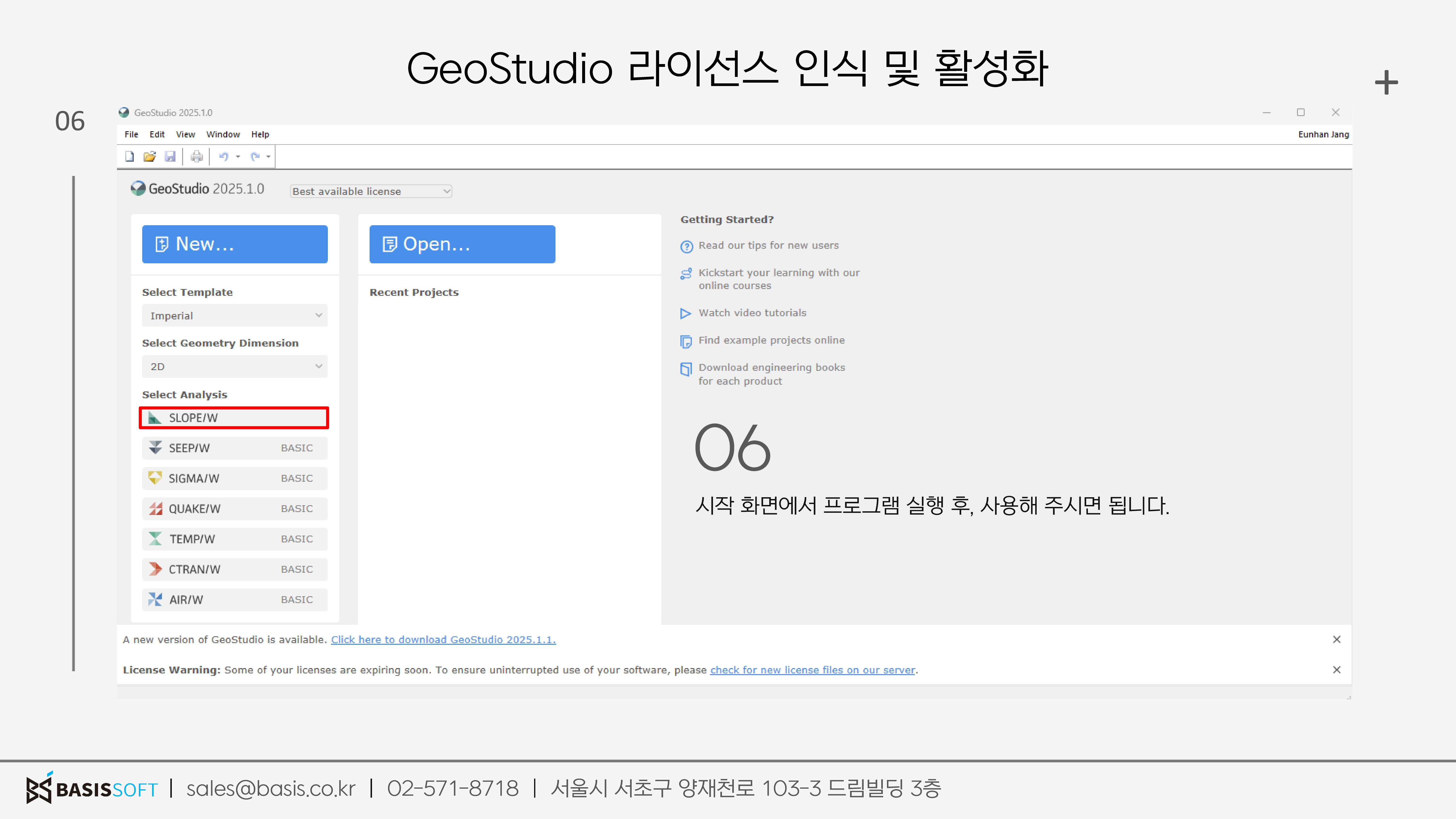Click the Print toolbar icon

pyautogui.click(x=197, y=157)
